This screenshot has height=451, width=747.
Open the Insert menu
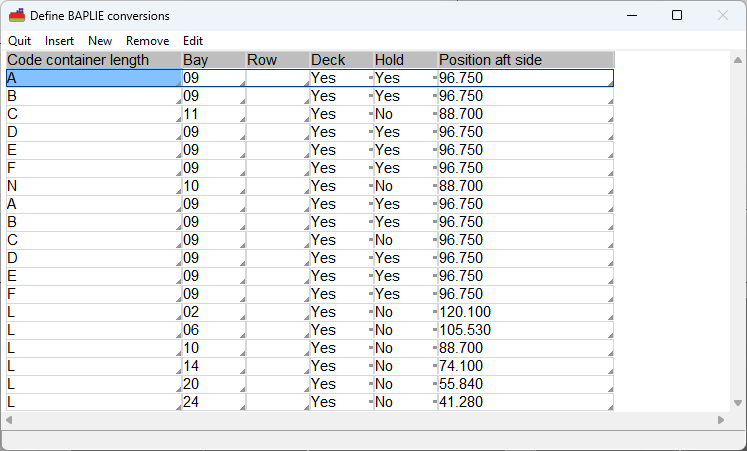[x=60, y=41]
